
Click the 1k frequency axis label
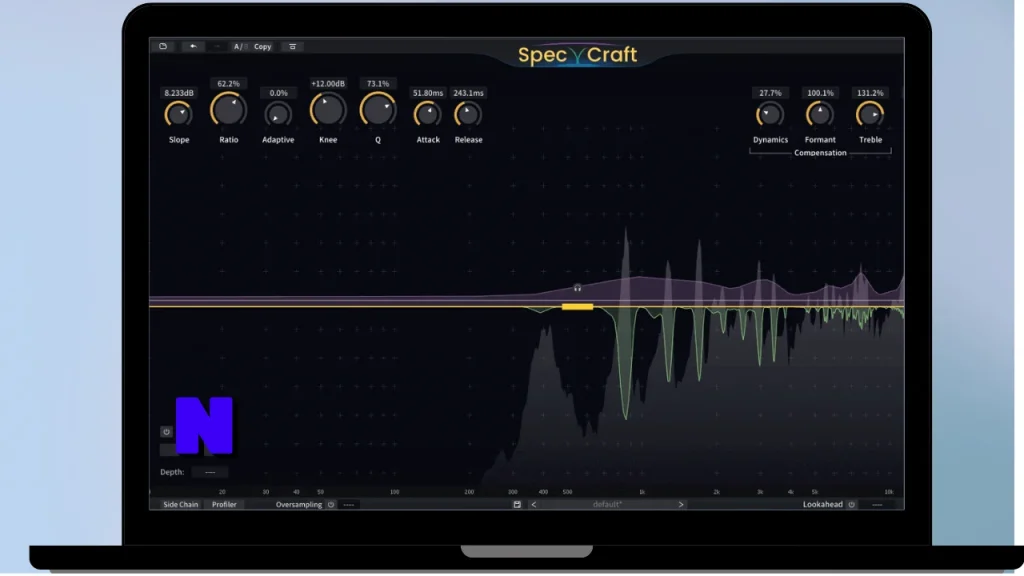tap(642, 492)
